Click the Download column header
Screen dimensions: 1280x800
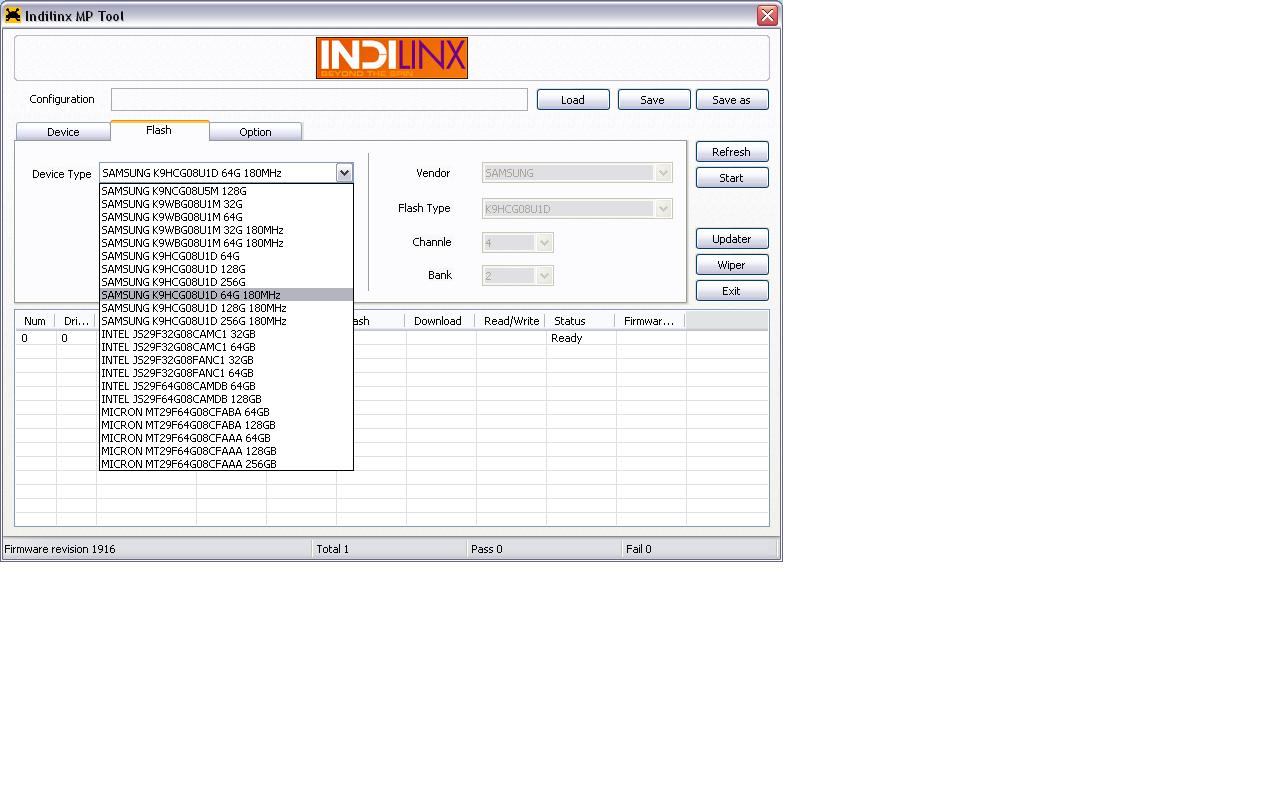pyautogui.click(x=440, y=321)
